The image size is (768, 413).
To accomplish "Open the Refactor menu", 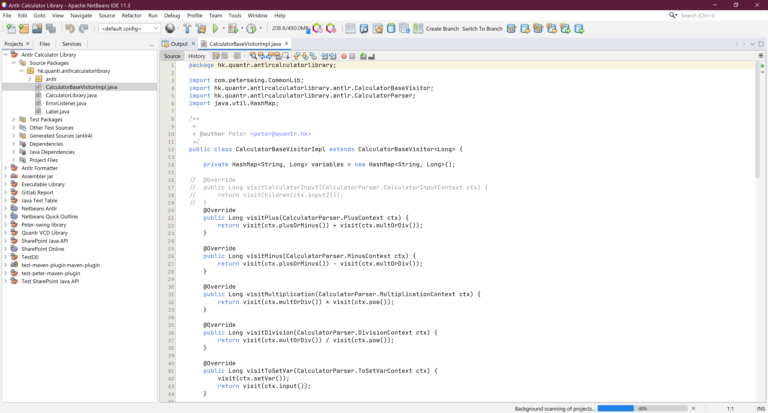I will tap(131, 16).
